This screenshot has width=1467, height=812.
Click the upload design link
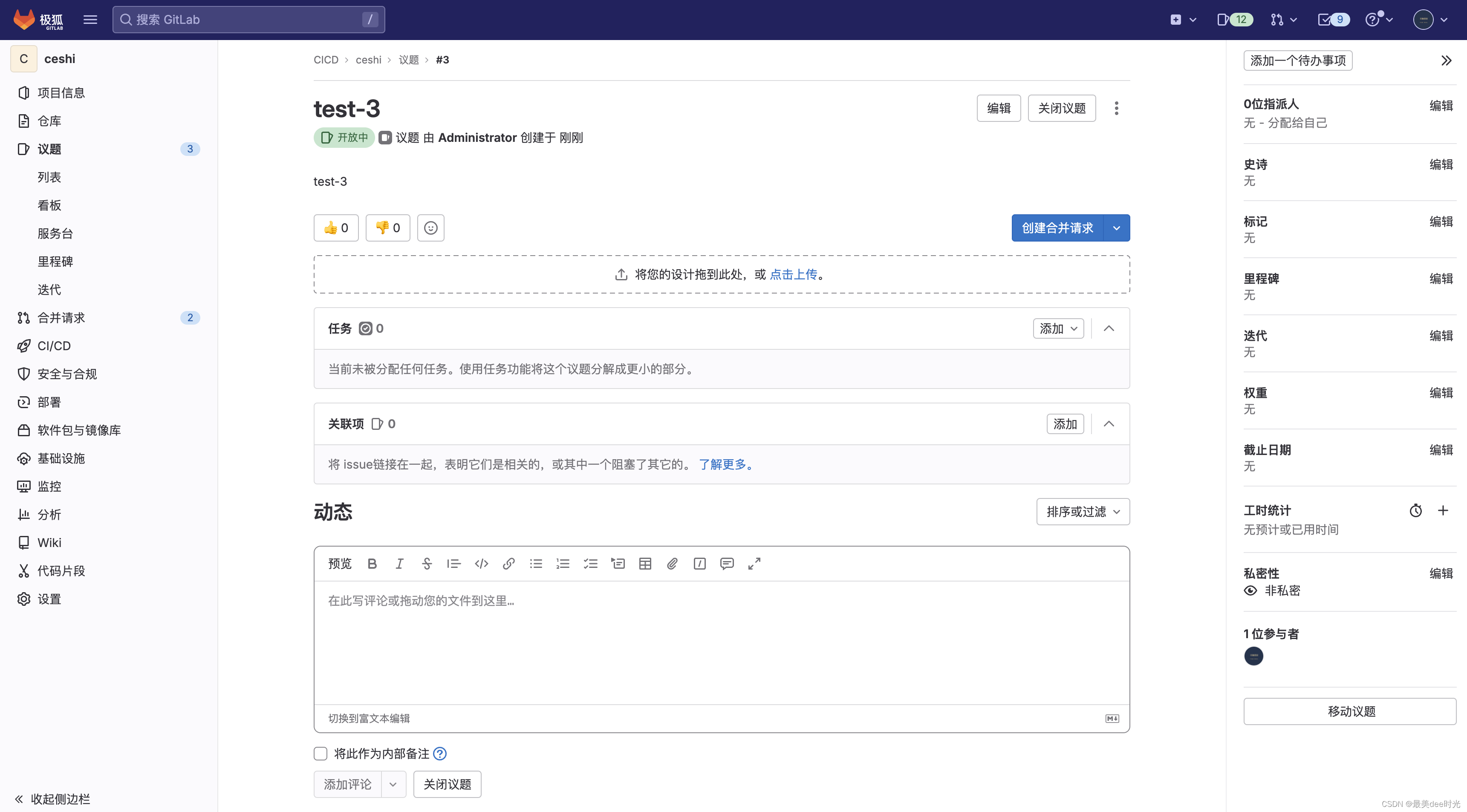793,274
